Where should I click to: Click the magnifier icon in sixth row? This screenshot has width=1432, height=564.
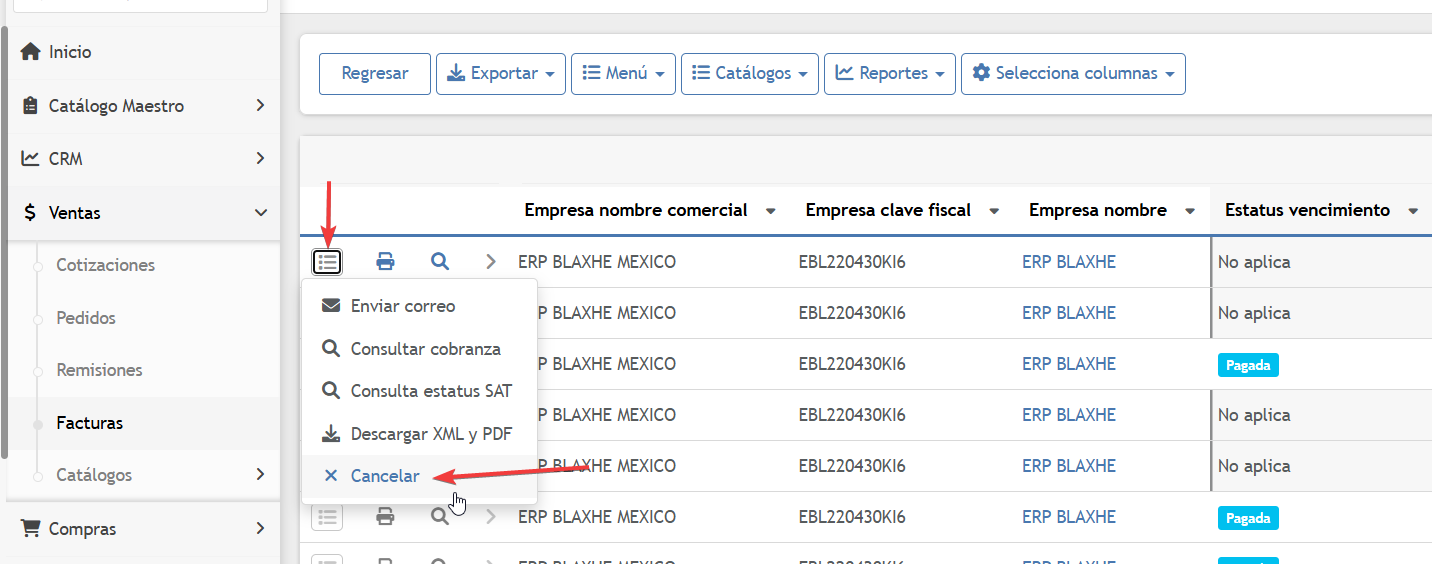coord(440,517)
